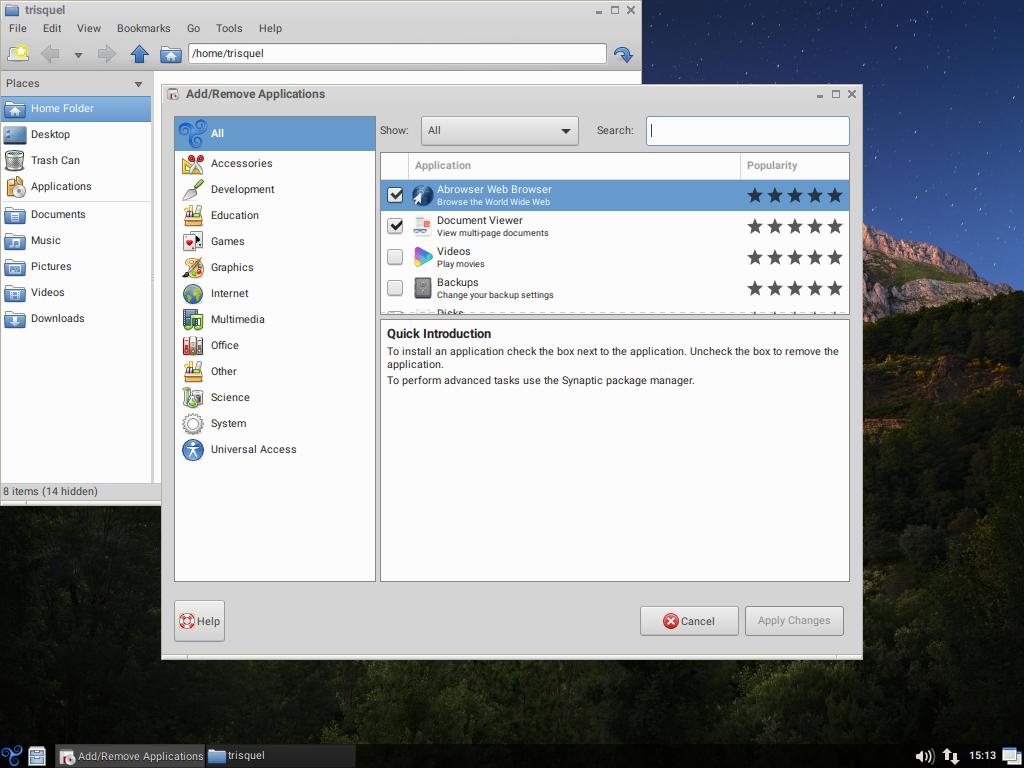This screenshot has height=768, width=1024.
Task: Select the Multimedia category icon
Action: [193, 319]
